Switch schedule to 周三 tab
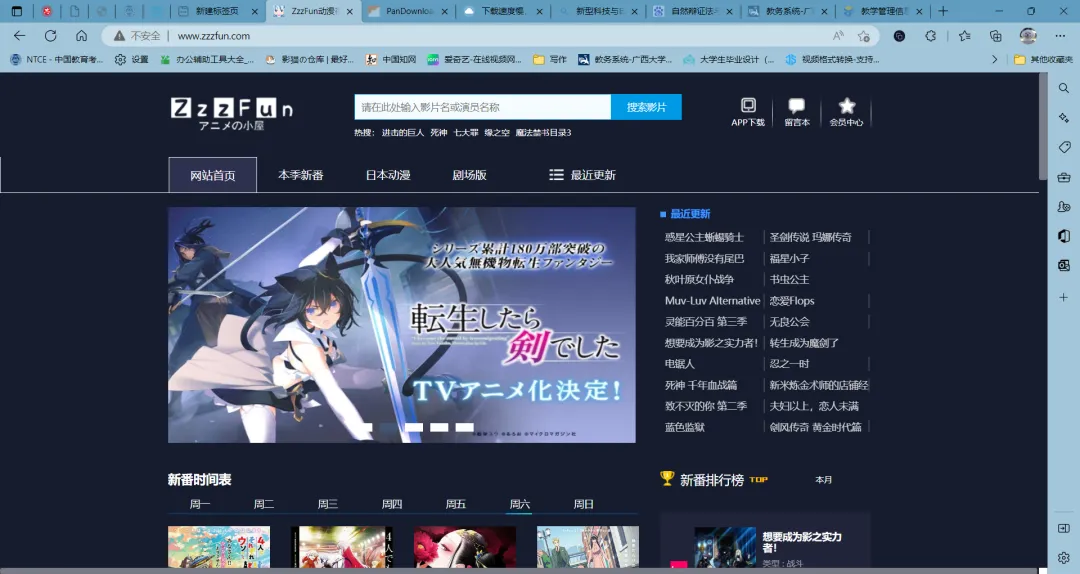1080x574 pixels. pyautogui.click(x=328, y=504)
